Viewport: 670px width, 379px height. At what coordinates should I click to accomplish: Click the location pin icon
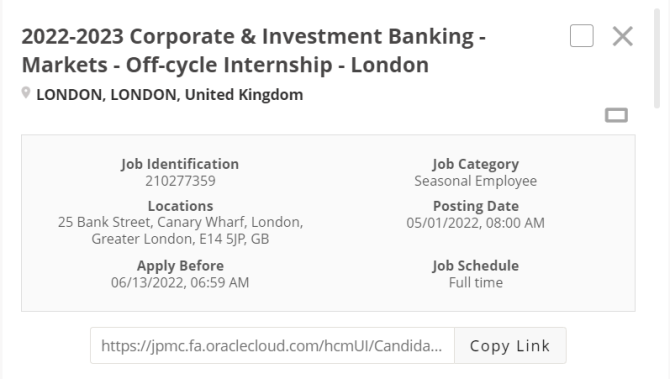click(26, 93)
